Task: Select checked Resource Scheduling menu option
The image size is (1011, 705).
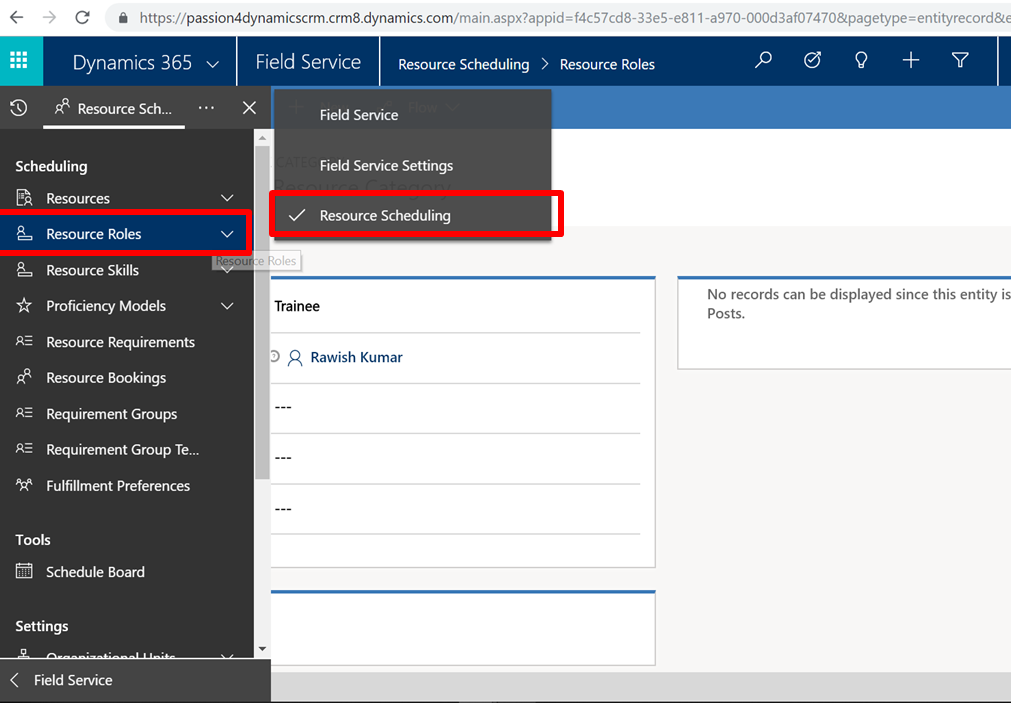Action: 385,216
